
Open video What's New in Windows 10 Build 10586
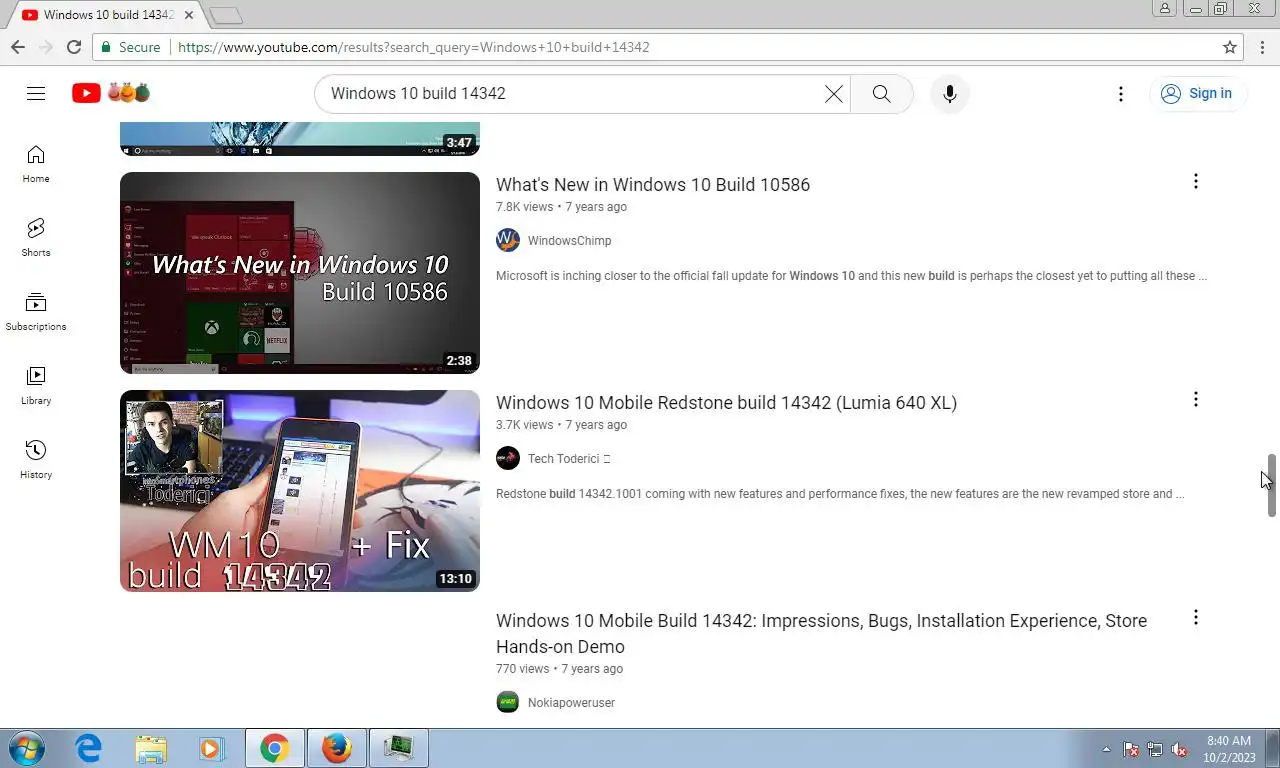[x=653, y=184]
